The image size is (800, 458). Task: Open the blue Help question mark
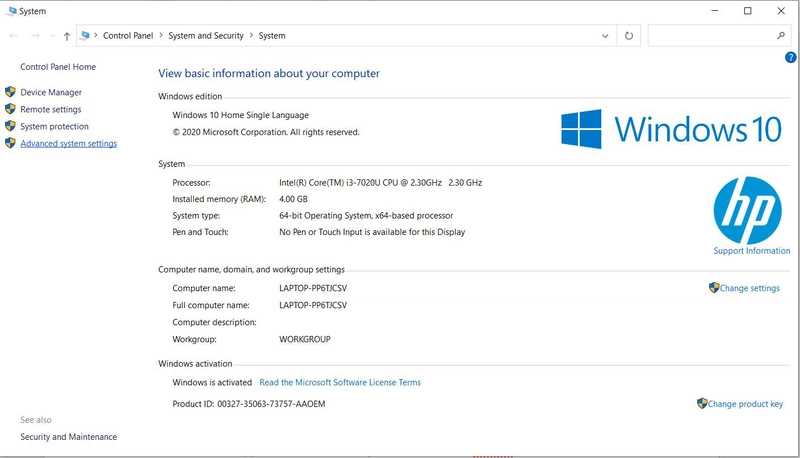(790, 58)
